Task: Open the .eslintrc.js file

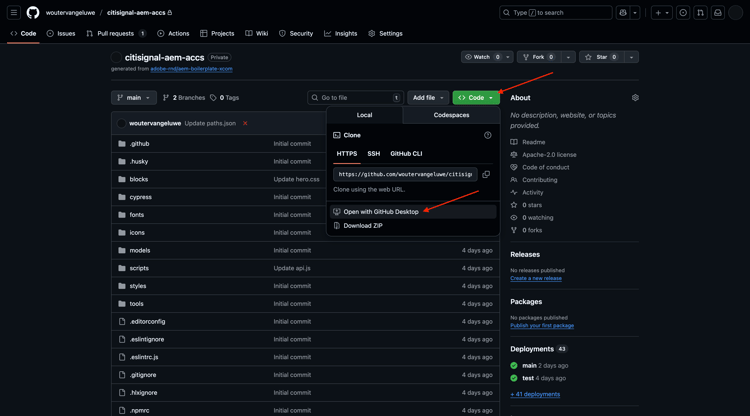Action: tap(143, 357)
